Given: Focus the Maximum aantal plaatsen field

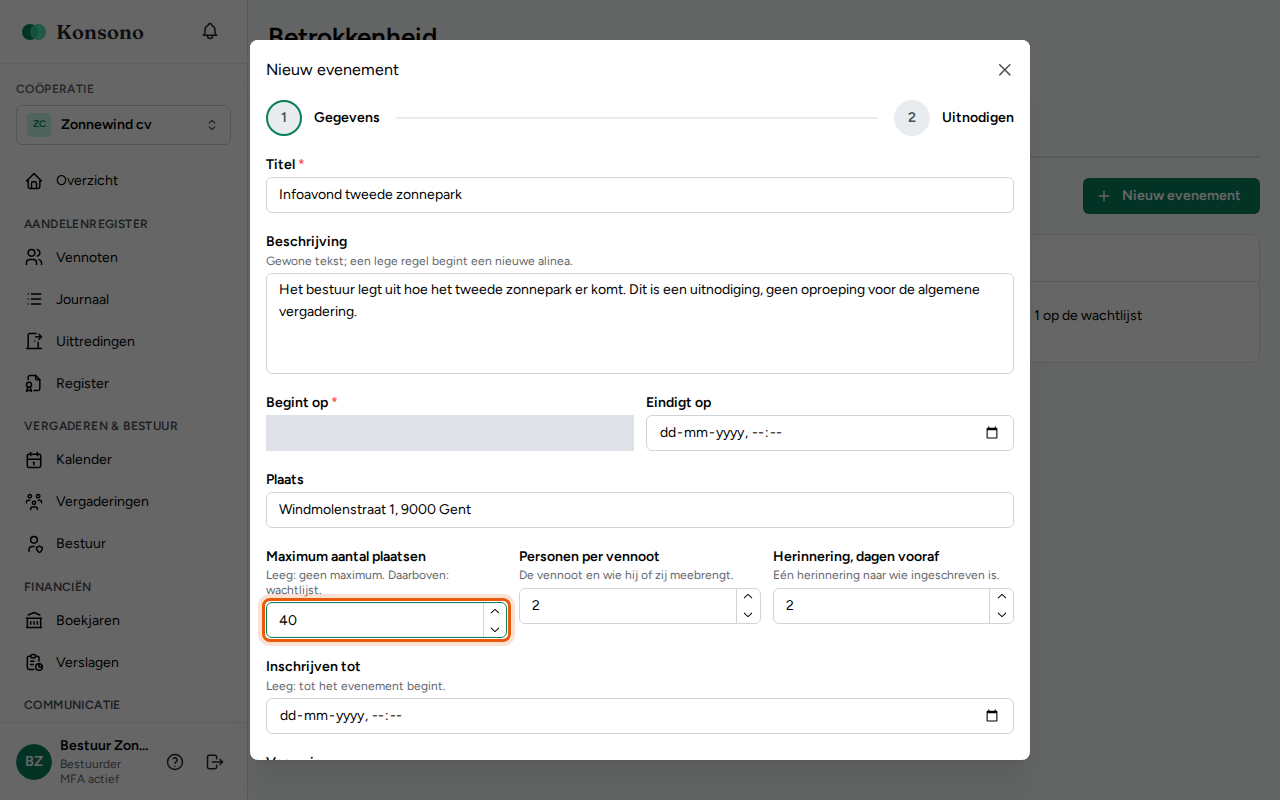Looking at the screenshot, I should tap(387, 620).
